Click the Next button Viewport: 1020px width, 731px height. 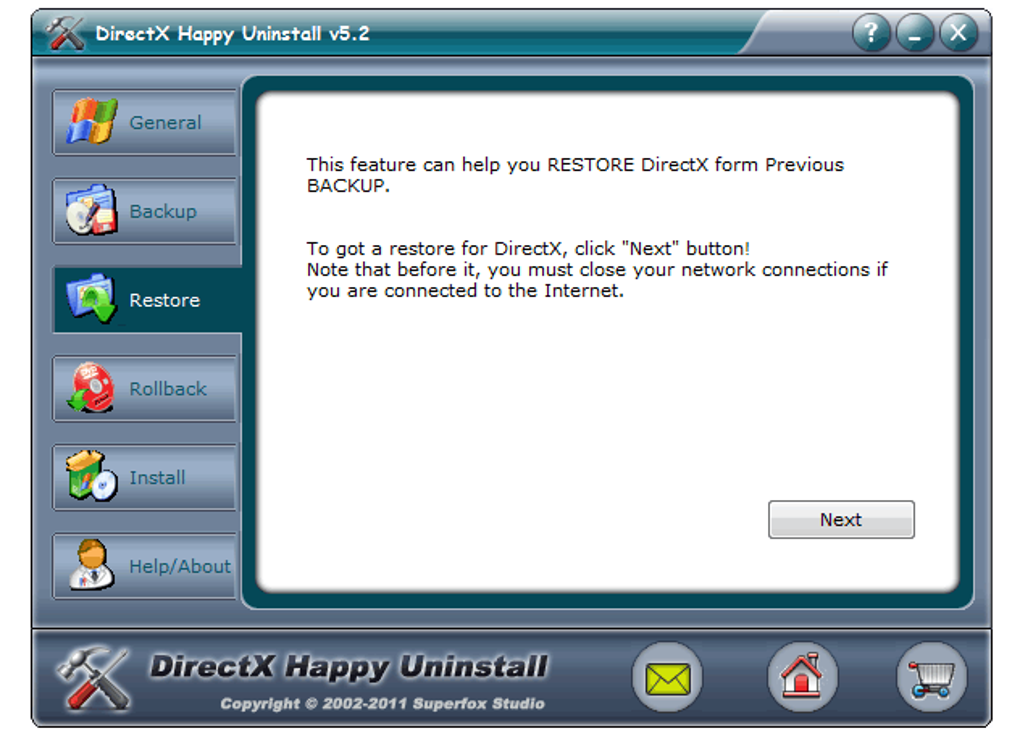(x=841, y=520)
